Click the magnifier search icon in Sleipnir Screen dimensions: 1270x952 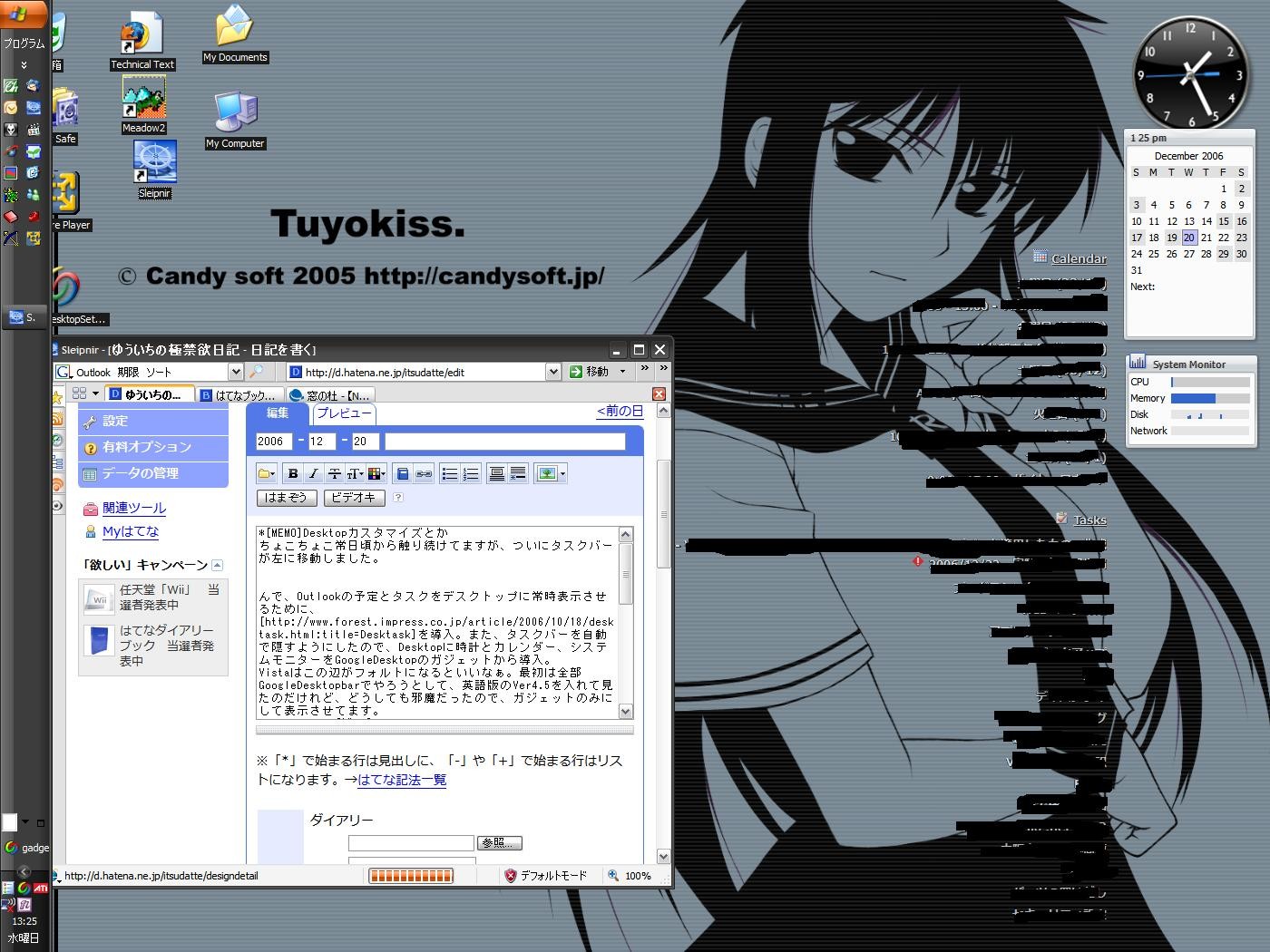tap(257, 372)
